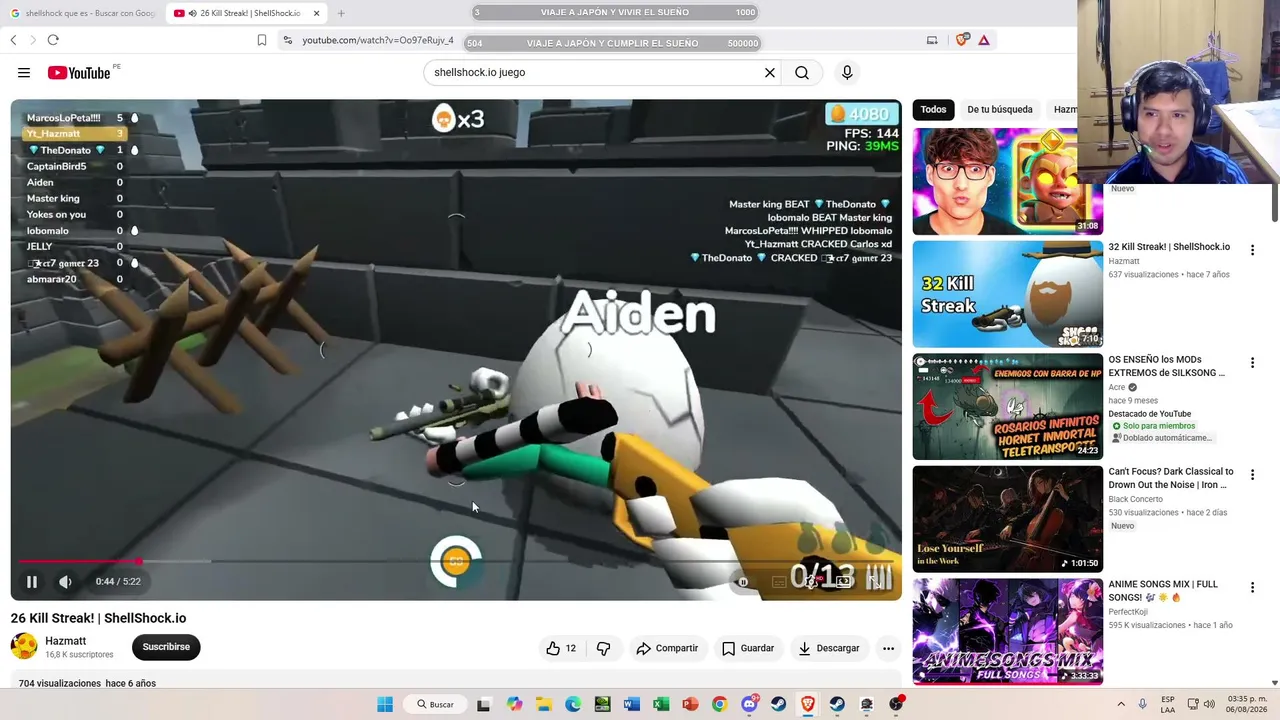Open Word from the taskbar
The image size is (1280, 720).
pyautogui.click(x=631, y=704)
